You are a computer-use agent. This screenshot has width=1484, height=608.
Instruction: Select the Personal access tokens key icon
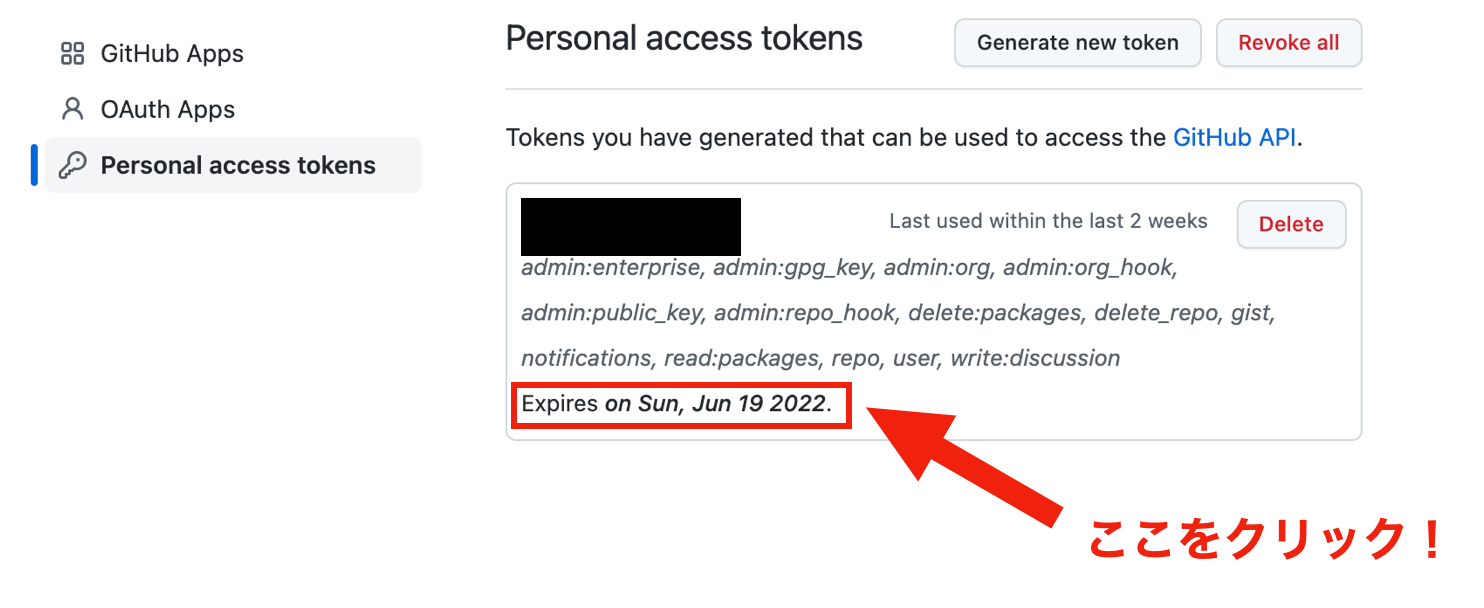point(71,164)
